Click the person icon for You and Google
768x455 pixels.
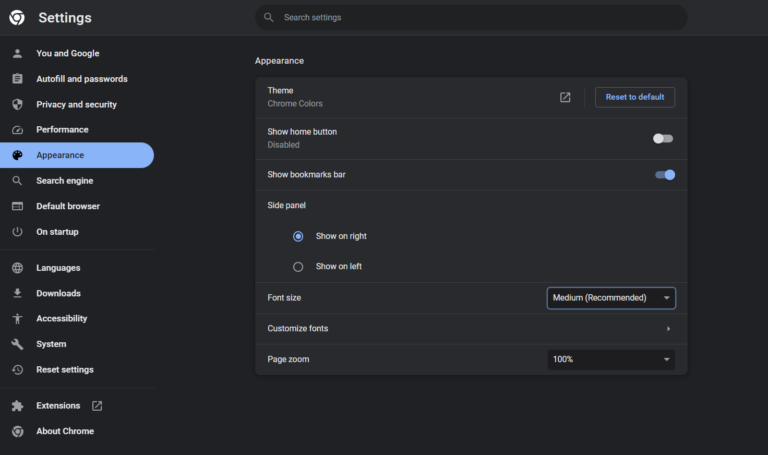tap(17, 54)
